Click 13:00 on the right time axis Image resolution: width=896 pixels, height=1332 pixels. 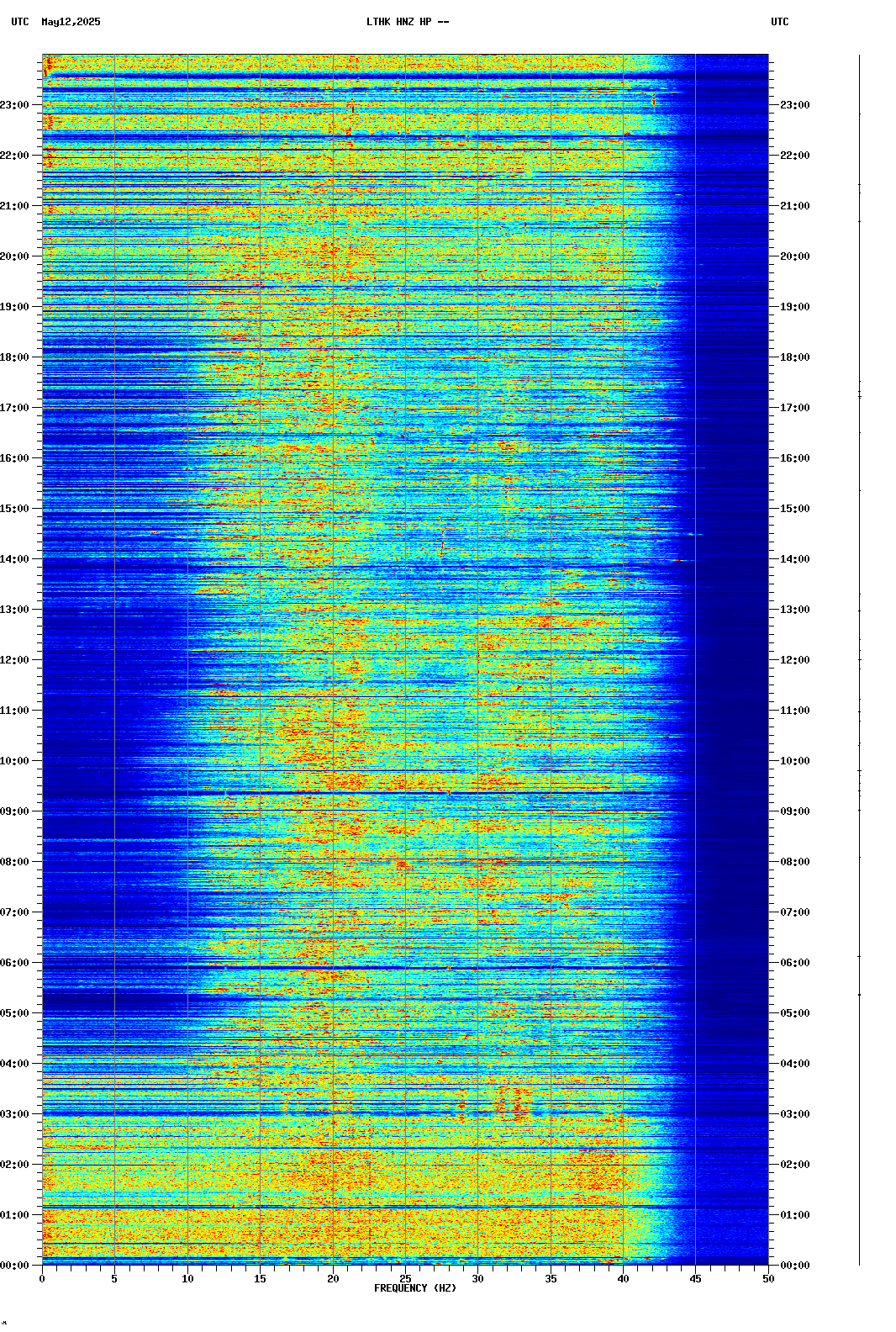[795, 610]
